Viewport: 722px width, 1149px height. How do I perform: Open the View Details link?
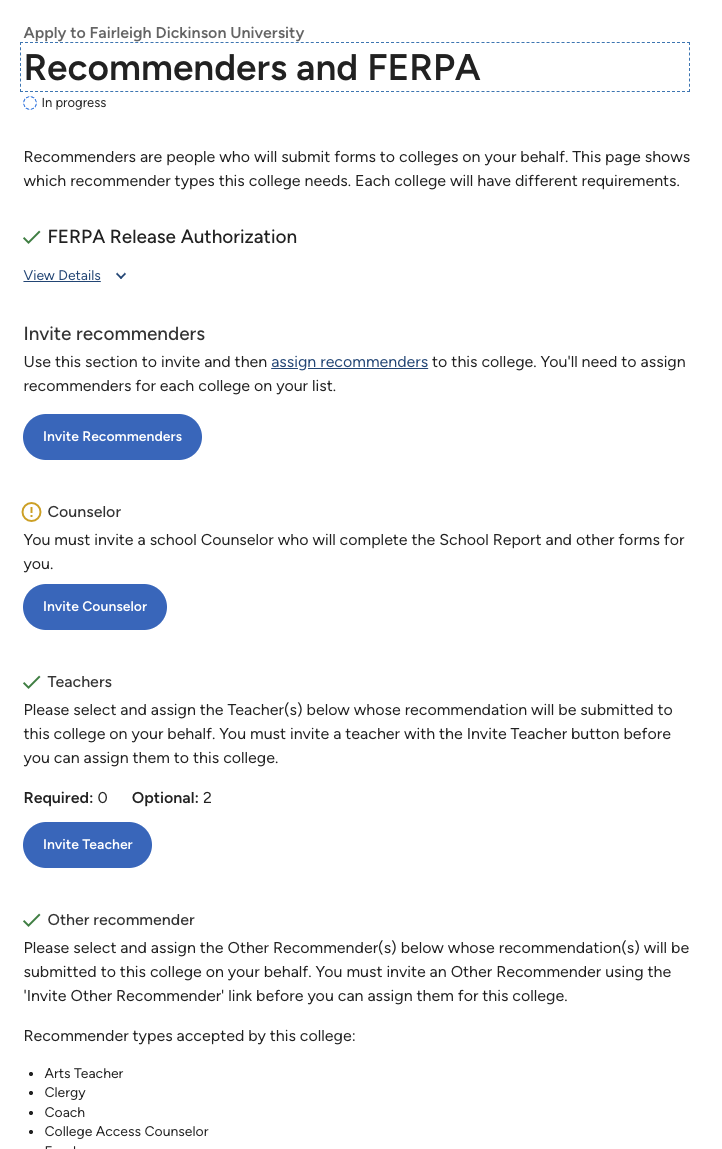[62, 276]
